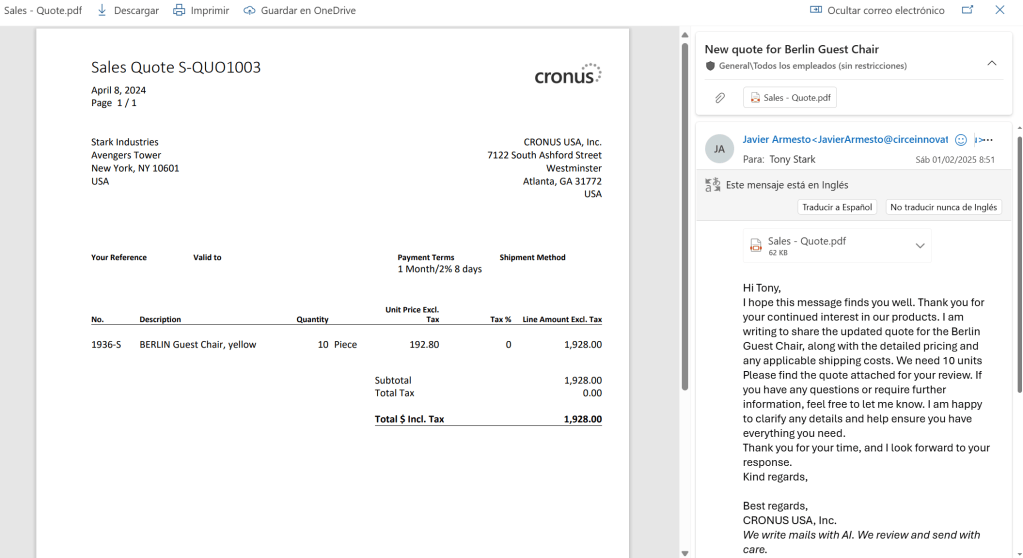The width and height of the screenshot is (1023, 558).
Task: Close the attachment preview with the X
Action: 1000,10
